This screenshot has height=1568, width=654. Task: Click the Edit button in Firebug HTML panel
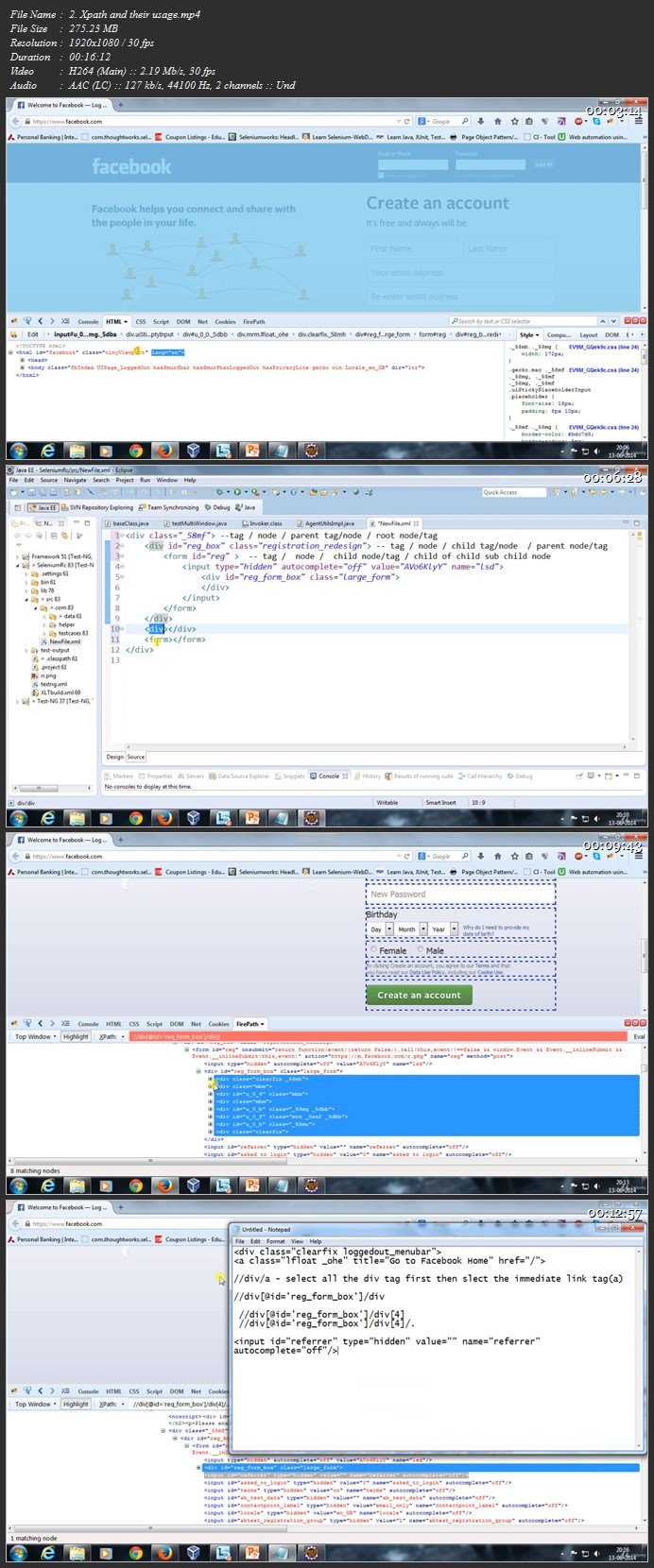[33, 334]
